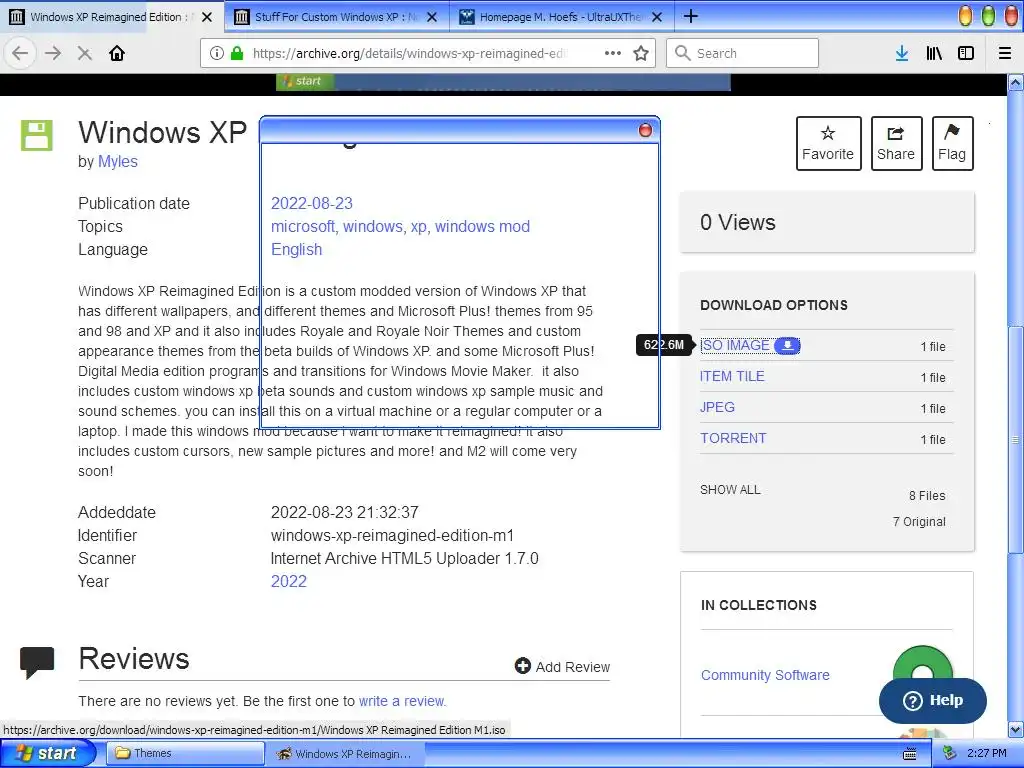Viewport: 1024px width, 768px height.
Task: Focus the browser Search box
Action: tap(743, 53)
